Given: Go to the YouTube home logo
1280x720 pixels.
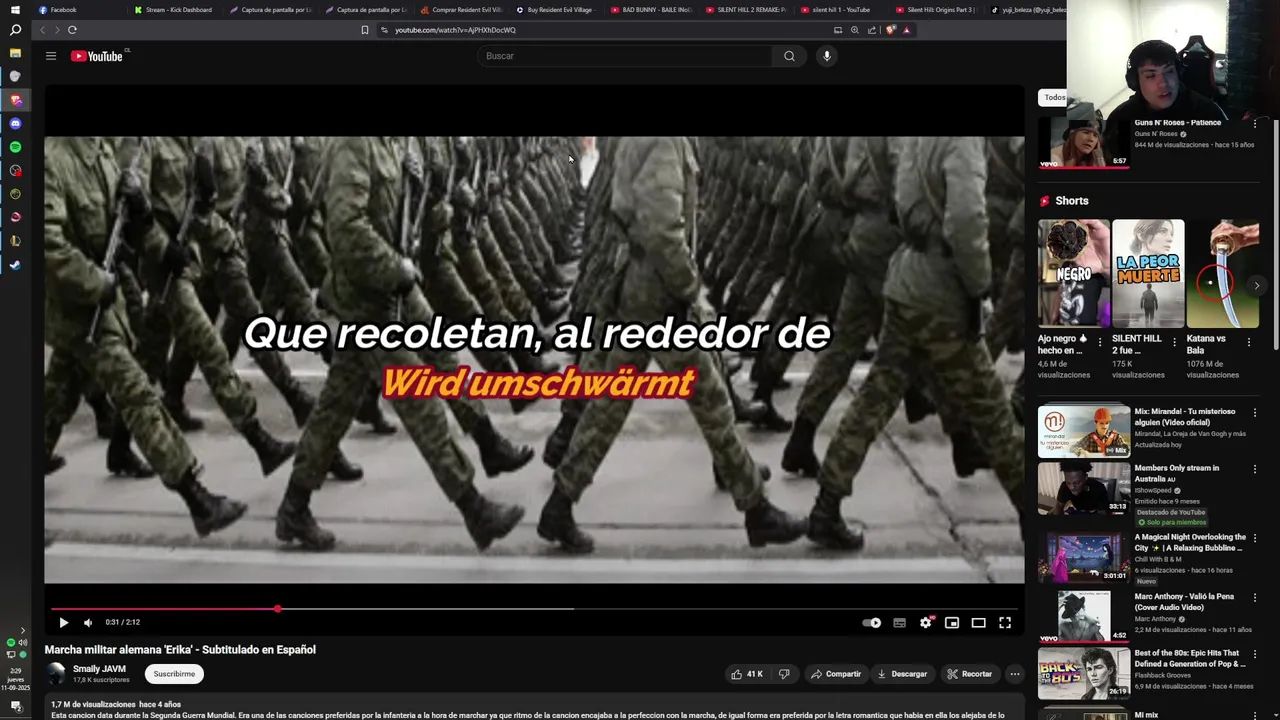Looking at the screenshot, I should [96, 56].
